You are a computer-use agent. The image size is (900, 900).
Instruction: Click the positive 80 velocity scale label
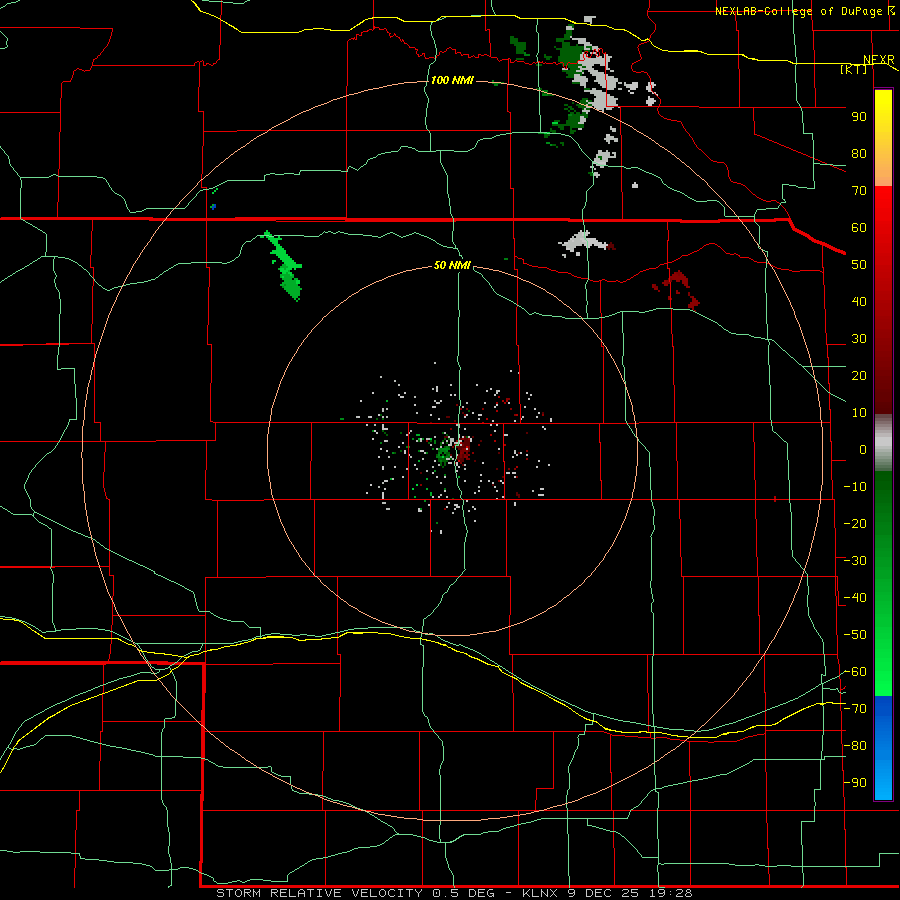[859, 154]
